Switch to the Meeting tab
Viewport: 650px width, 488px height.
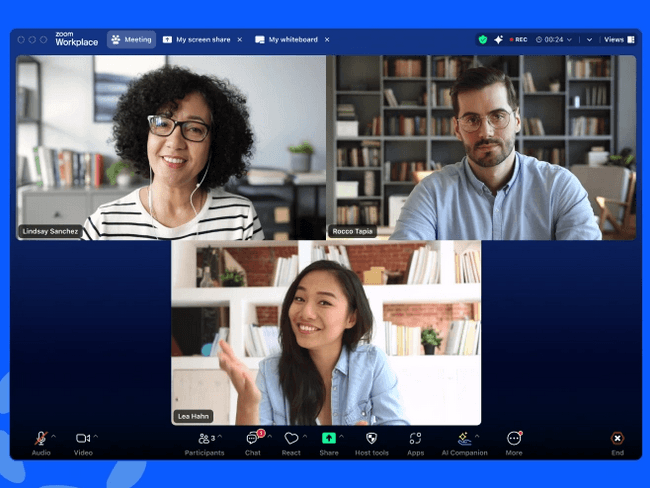pyautogui.click(x=131, y=39)
